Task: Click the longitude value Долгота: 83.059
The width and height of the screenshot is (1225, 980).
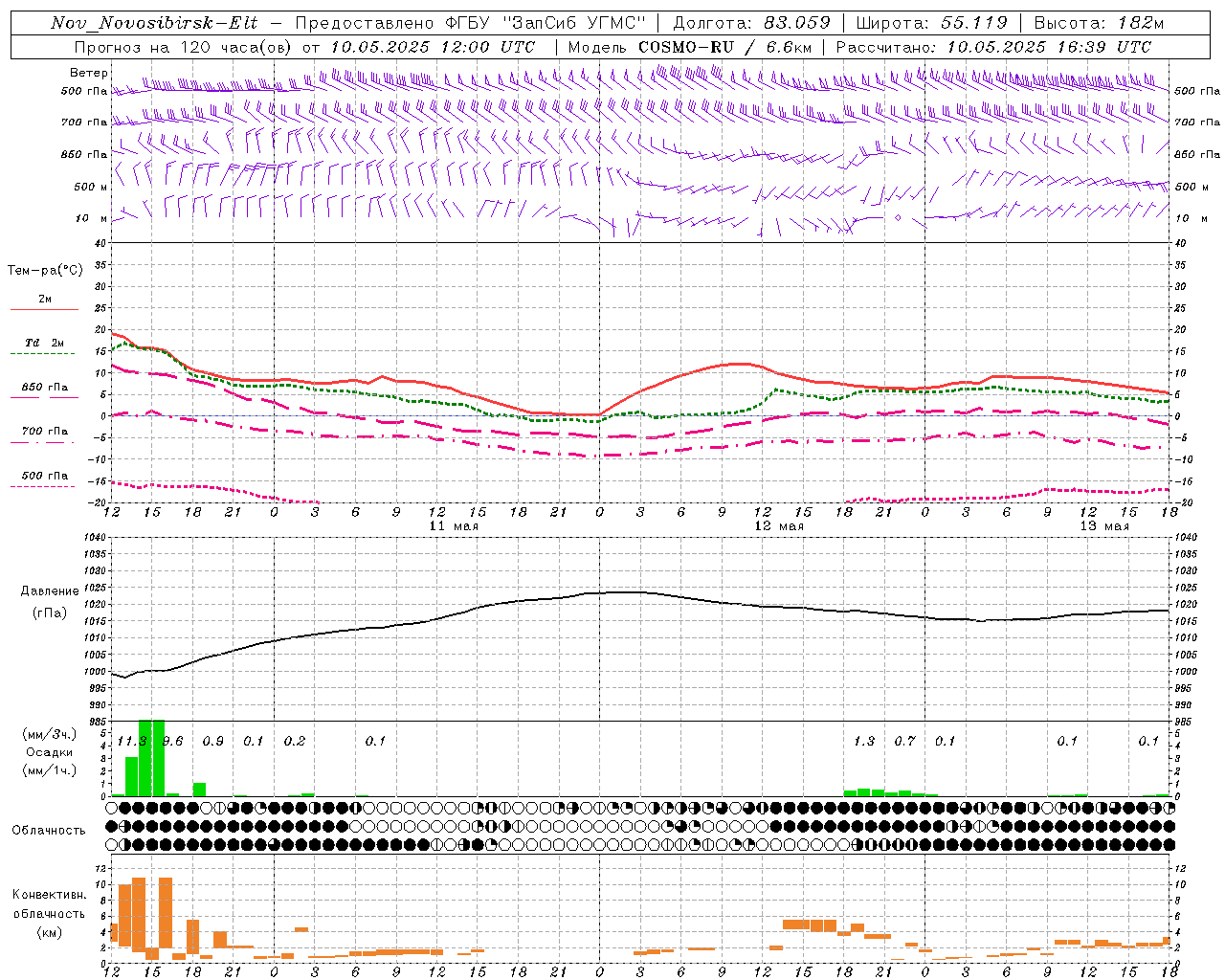Action: point(752,23)
